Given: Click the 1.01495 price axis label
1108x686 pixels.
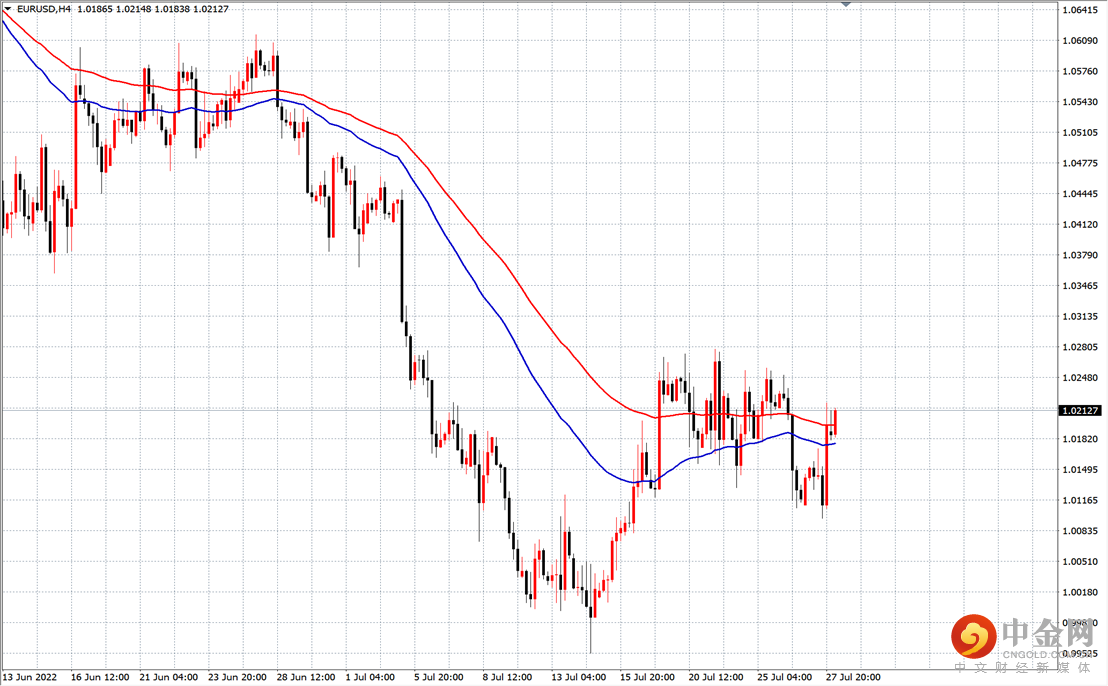Looking at the screenshot, I should [x=1080, y=470].
